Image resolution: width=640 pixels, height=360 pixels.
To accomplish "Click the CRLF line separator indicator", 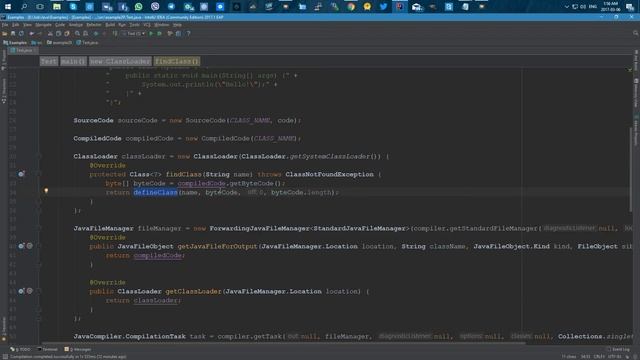I will 599,357.
